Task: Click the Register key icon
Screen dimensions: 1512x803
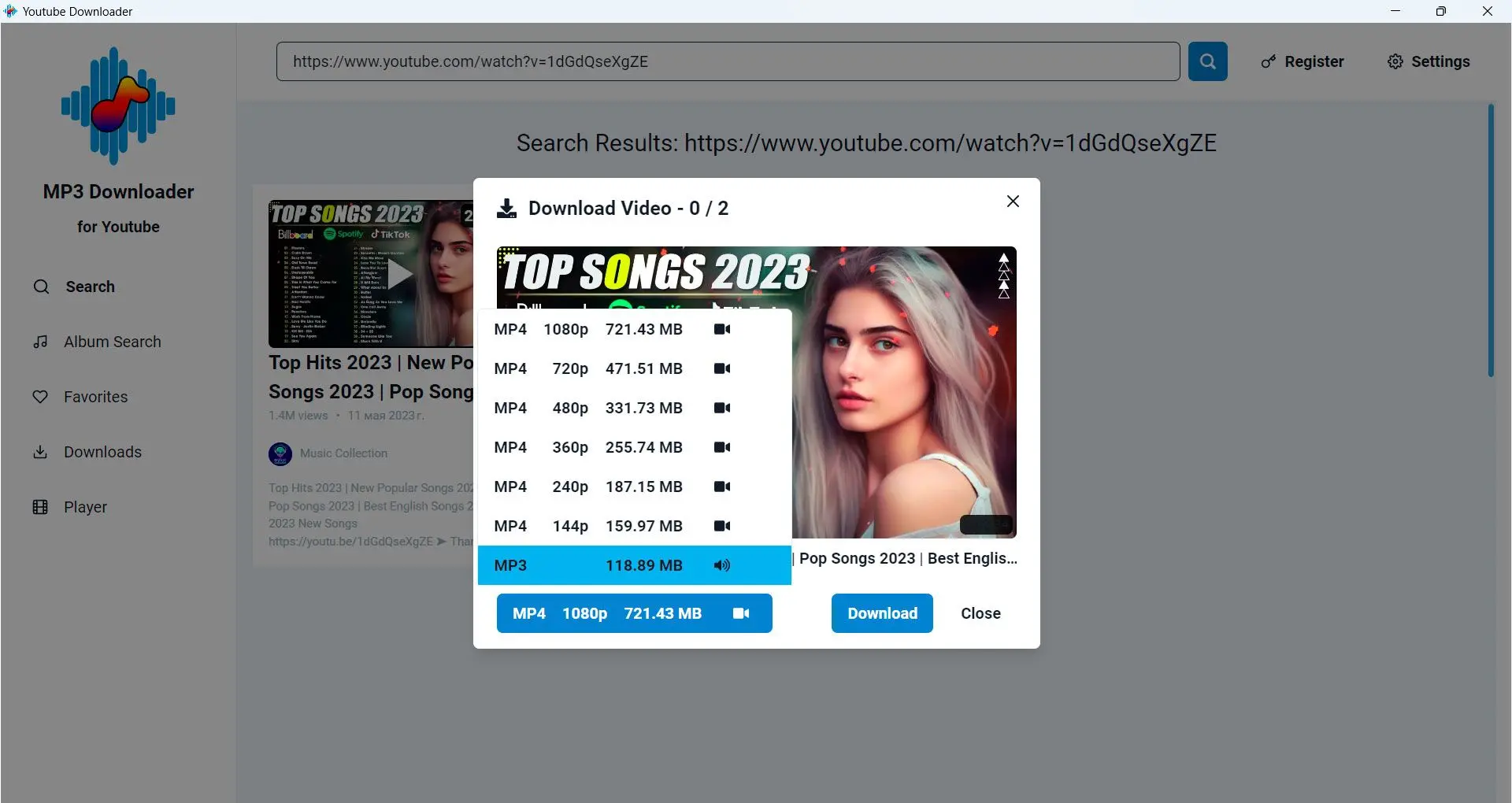Action: point(1268,61)
